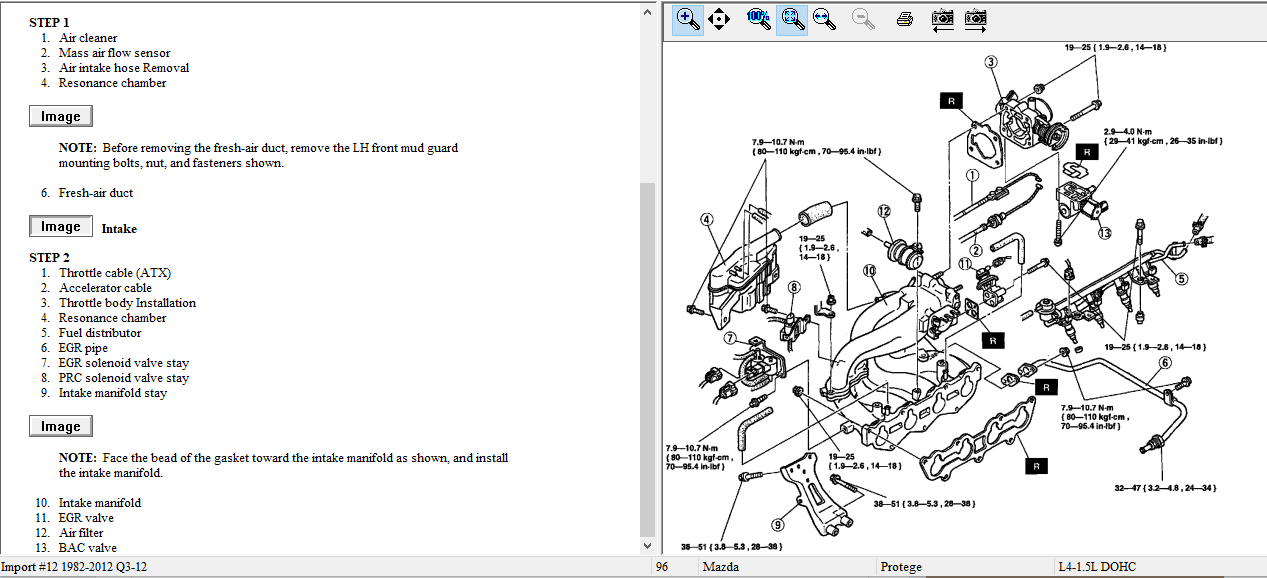
Task: Go to next image camera icon
Action: 975,19
